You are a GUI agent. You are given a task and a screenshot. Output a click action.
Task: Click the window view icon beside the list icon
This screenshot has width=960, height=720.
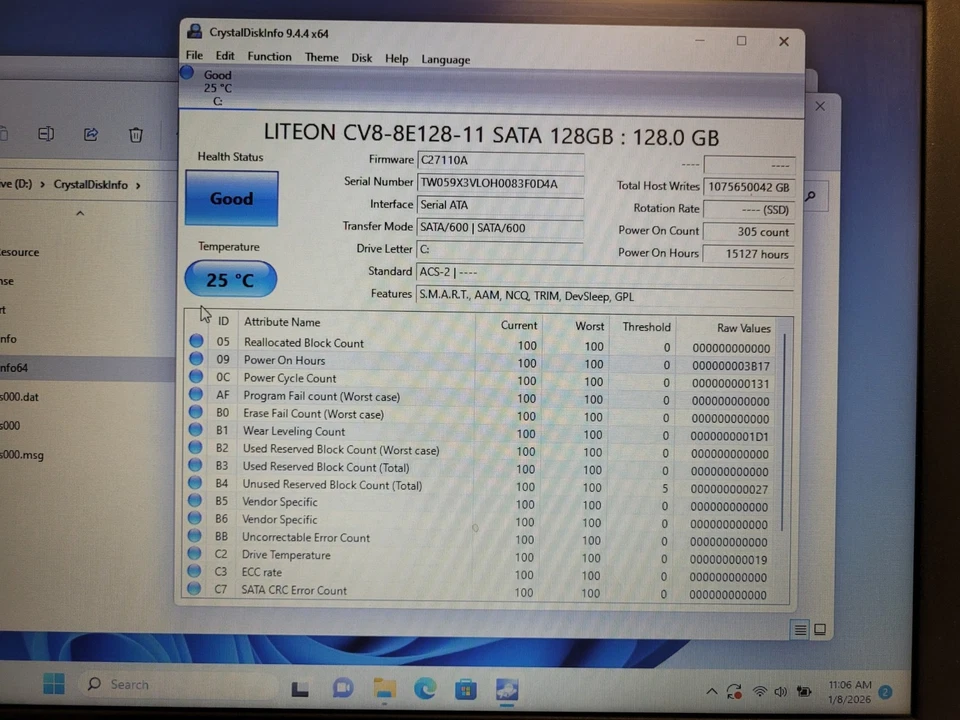[x=819, y=629]
